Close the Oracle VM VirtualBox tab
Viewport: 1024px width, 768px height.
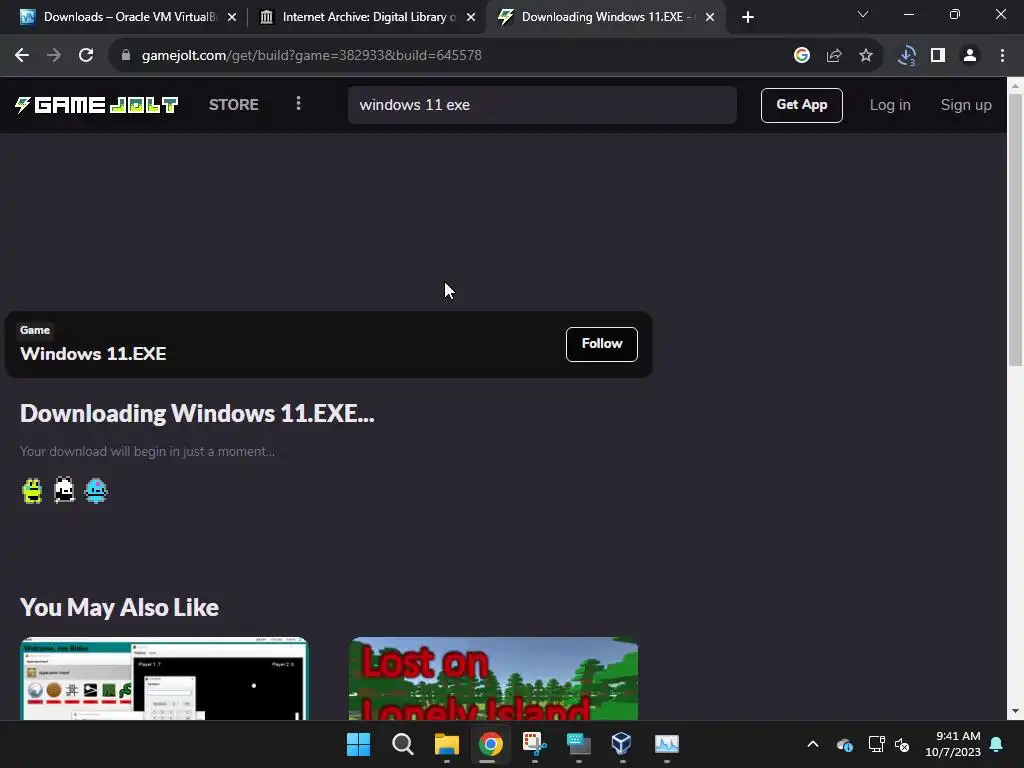(x=232, y=18)
